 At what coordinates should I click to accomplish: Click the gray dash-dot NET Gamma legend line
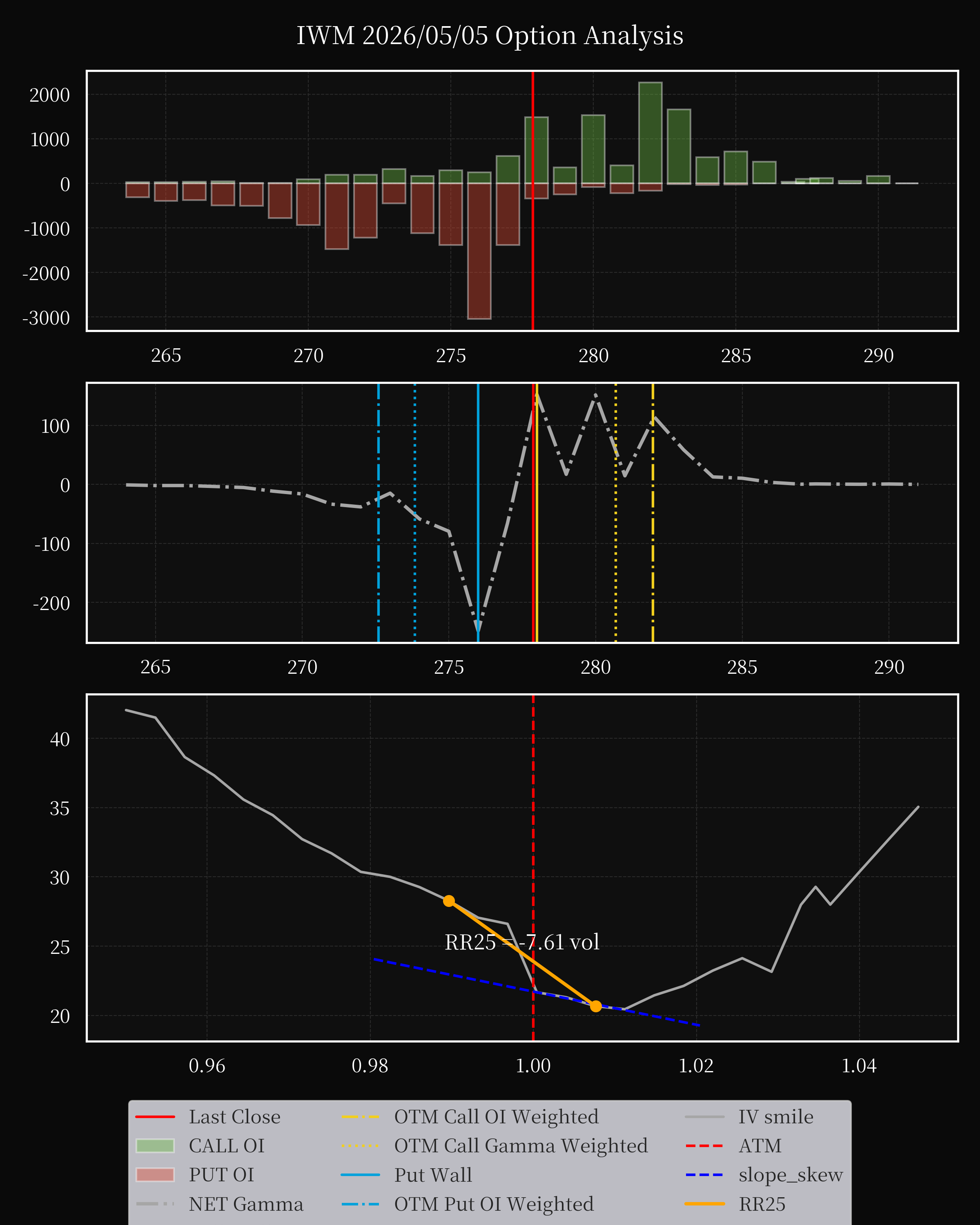[x=155, y=1204]
